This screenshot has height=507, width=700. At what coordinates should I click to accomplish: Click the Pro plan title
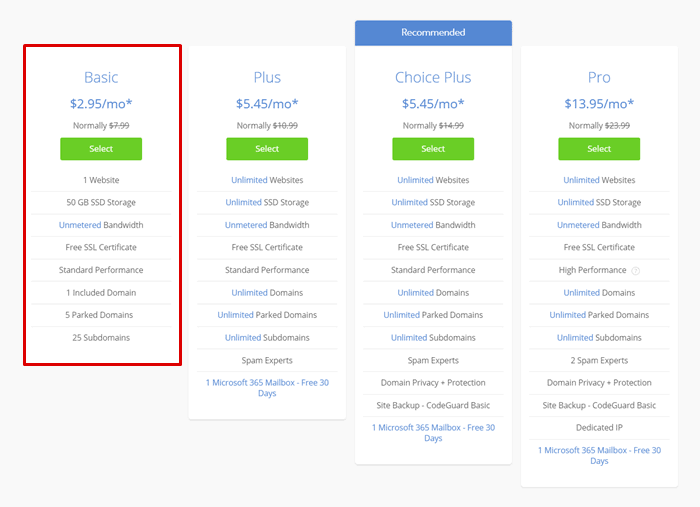(599, 77)
